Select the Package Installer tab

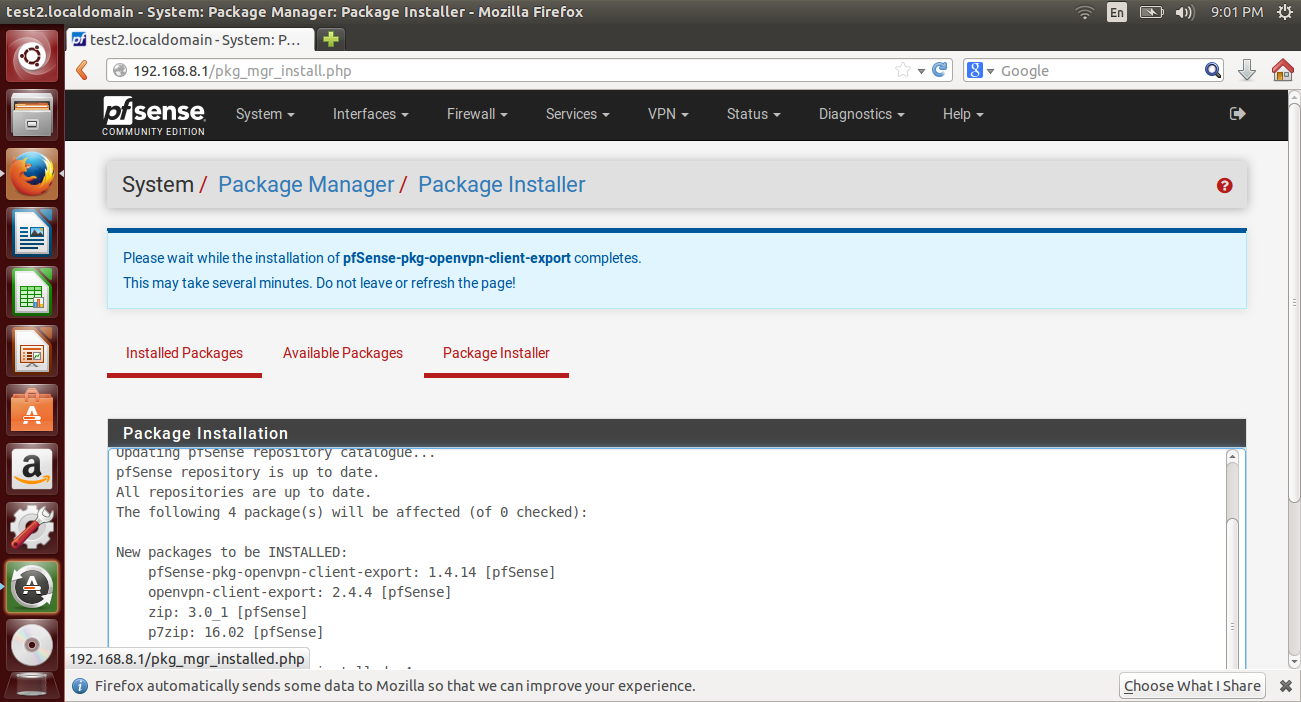496,353
